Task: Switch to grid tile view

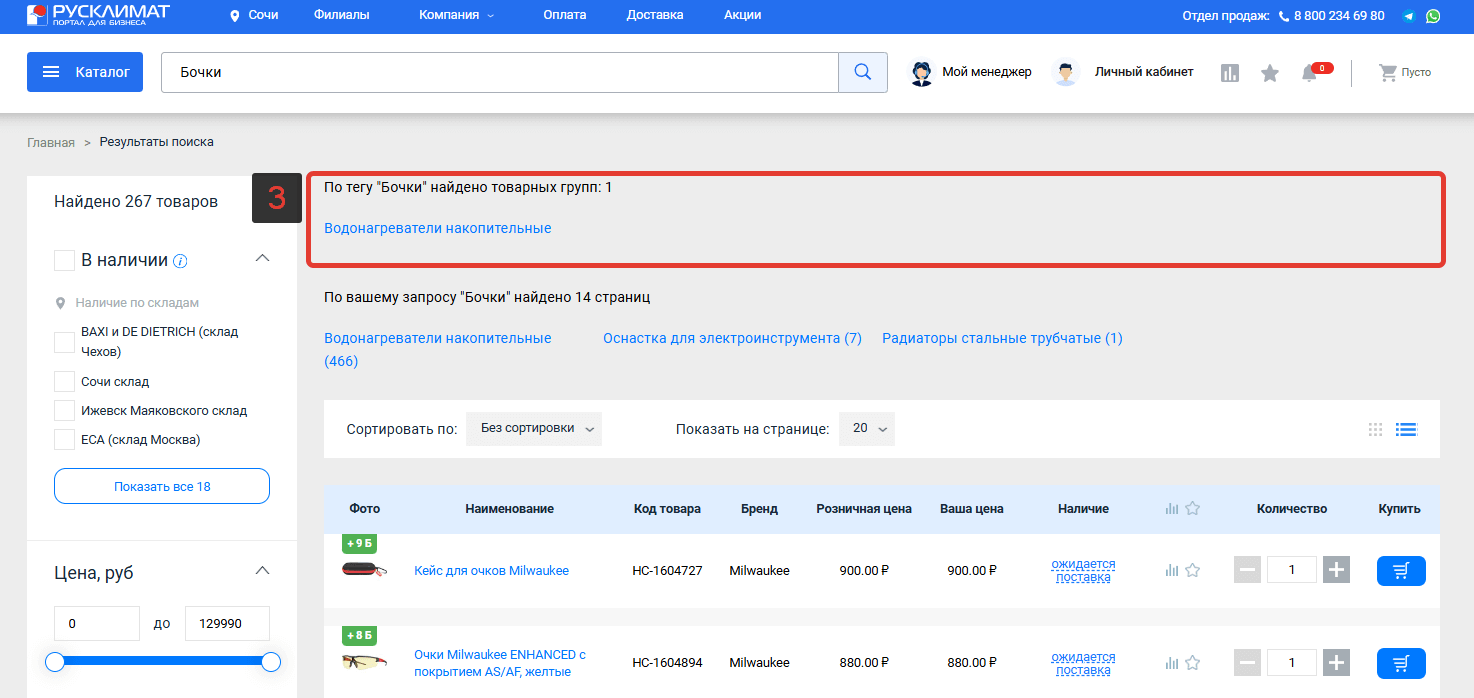Action: [x=1376, y=430]
